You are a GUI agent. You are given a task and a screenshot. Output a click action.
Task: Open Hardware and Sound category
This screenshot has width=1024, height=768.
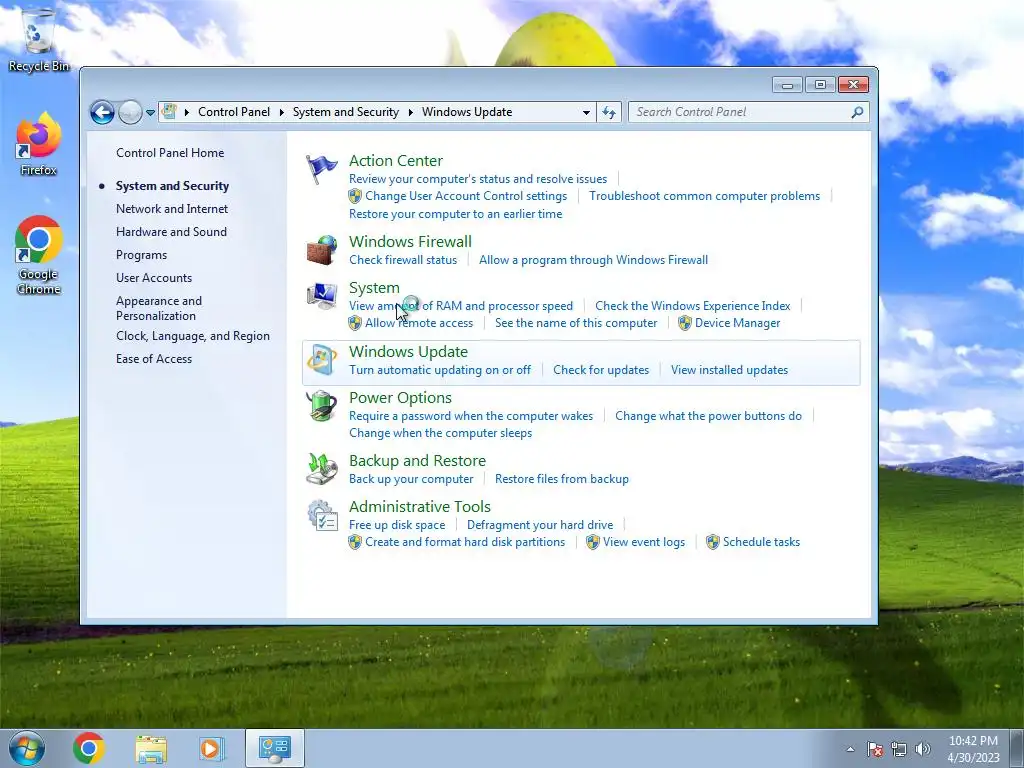[x=171, y=232]
